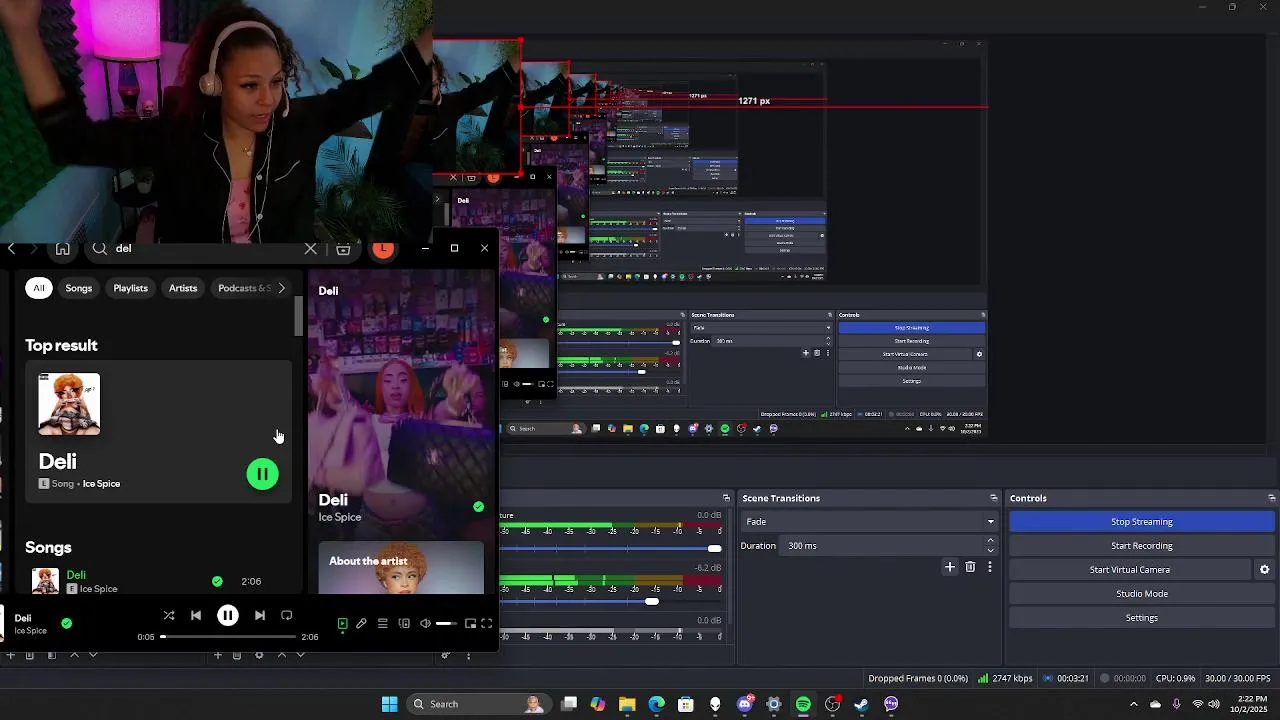Open lyrics with microphone icon

361,623
